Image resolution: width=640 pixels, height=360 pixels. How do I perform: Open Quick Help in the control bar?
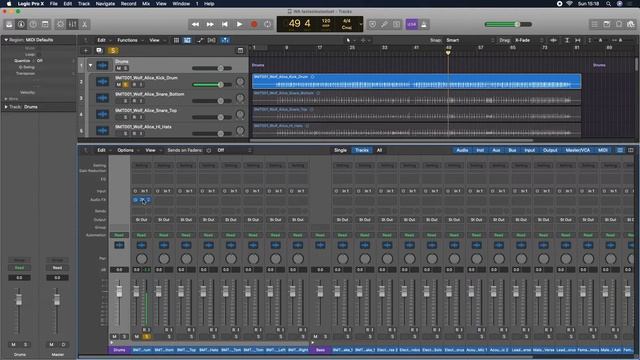coord(33,24)
